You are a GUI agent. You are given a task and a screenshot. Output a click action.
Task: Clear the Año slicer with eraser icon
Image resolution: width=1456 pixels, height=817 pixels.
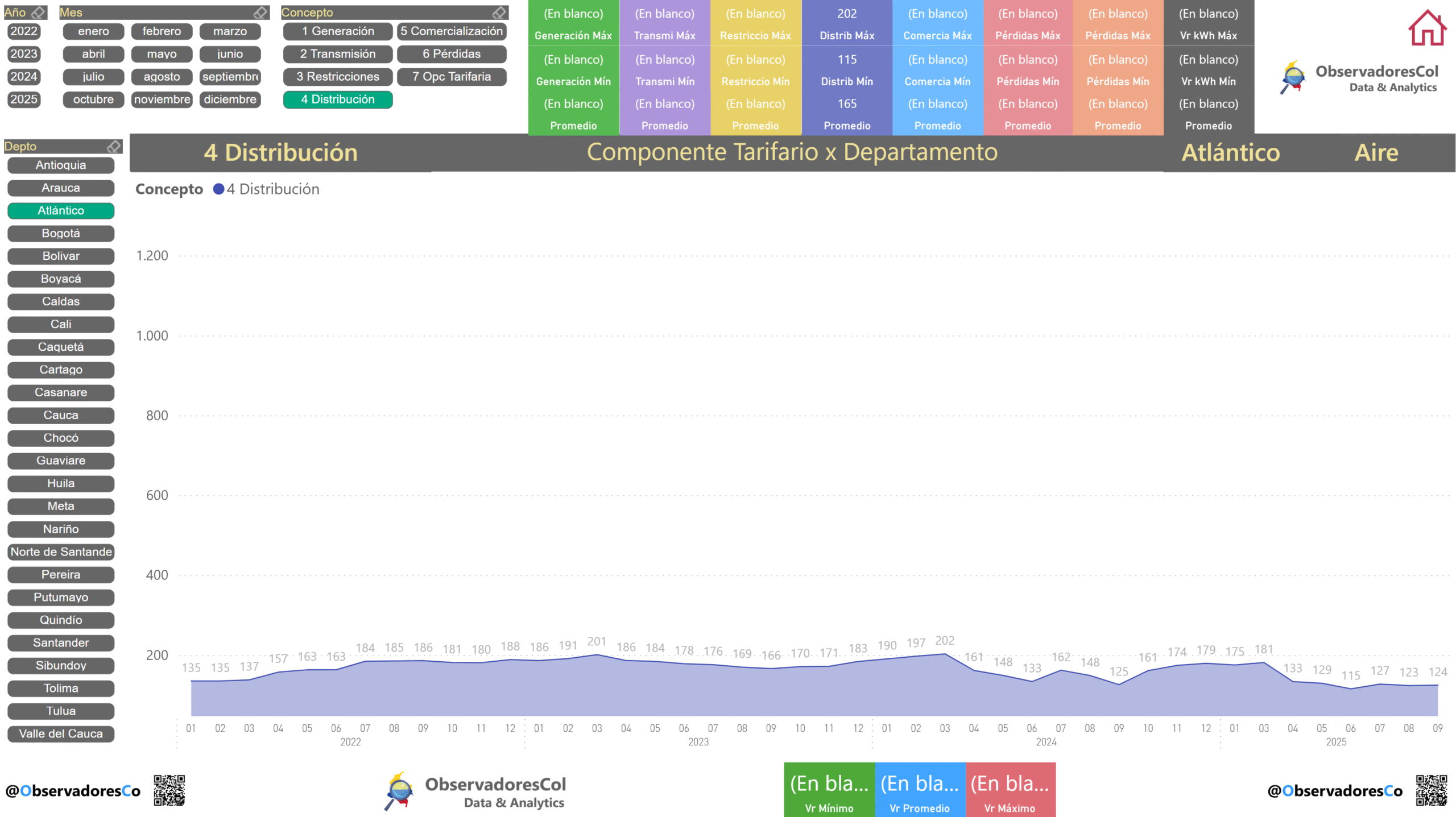(x=38, y=13)
